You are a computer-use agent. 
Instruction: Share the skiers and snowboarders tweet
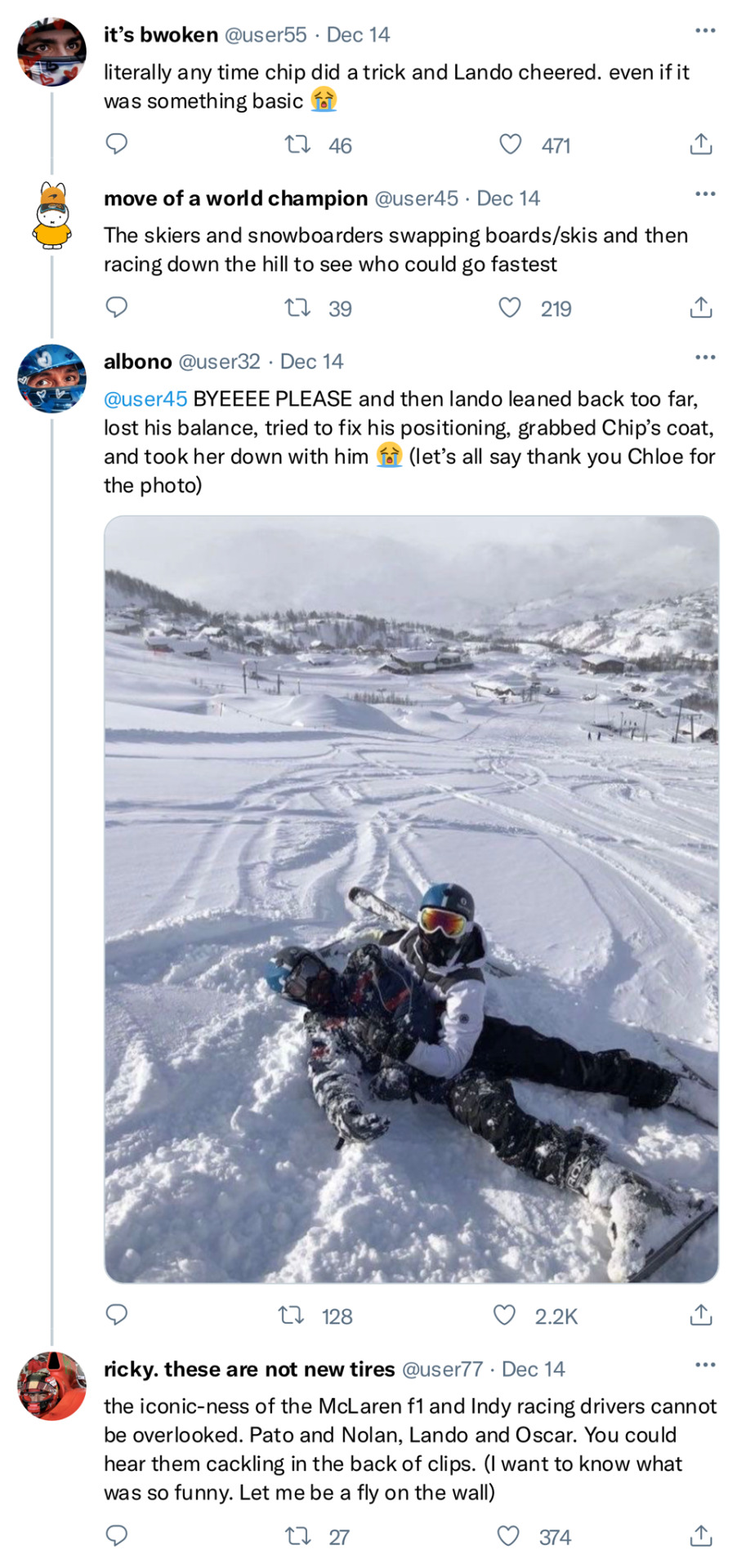pyautogui.click(x=701, y=308)
